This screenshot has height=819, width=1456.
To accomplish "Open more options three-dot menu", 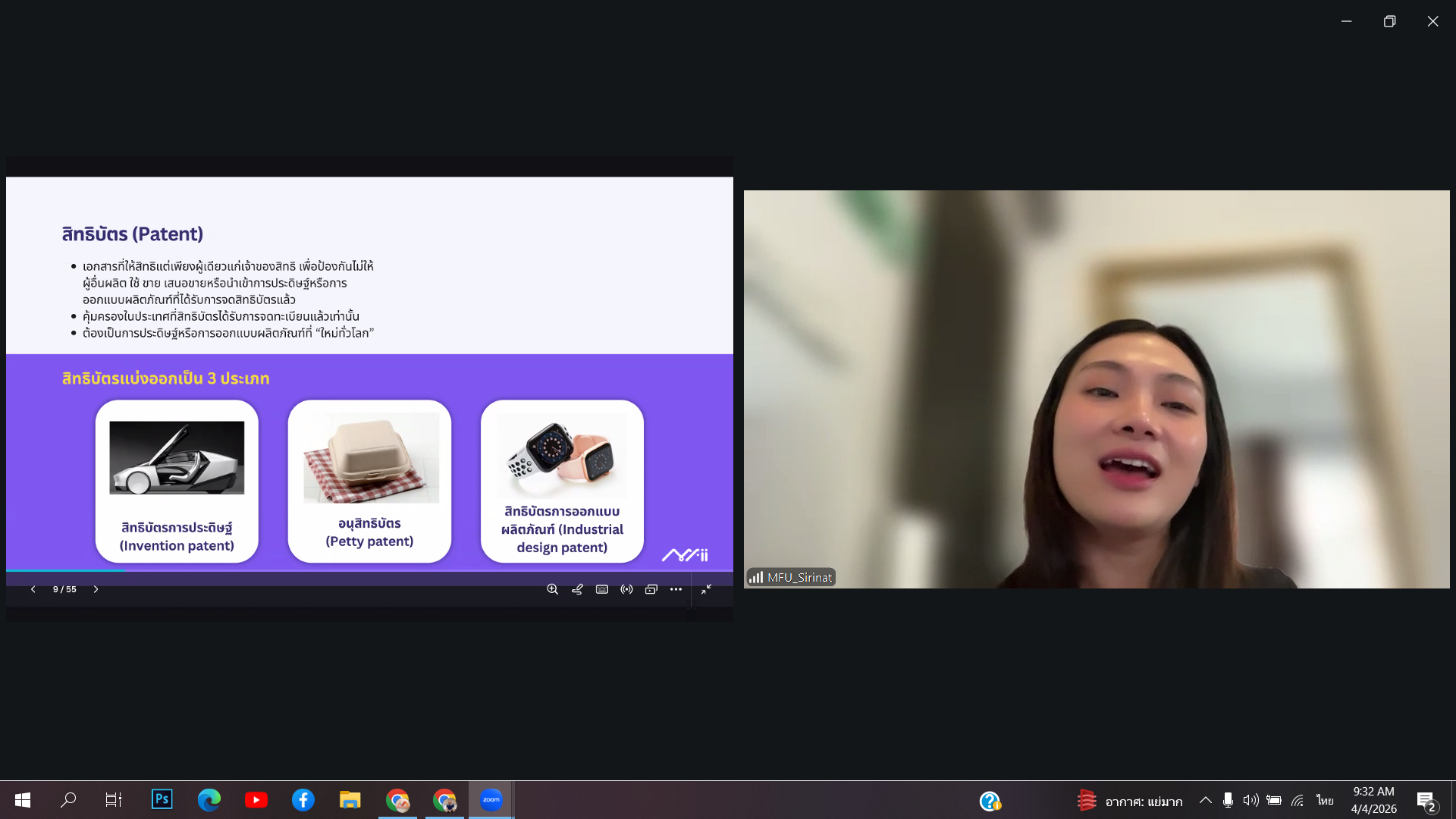I will coord(676,589).
